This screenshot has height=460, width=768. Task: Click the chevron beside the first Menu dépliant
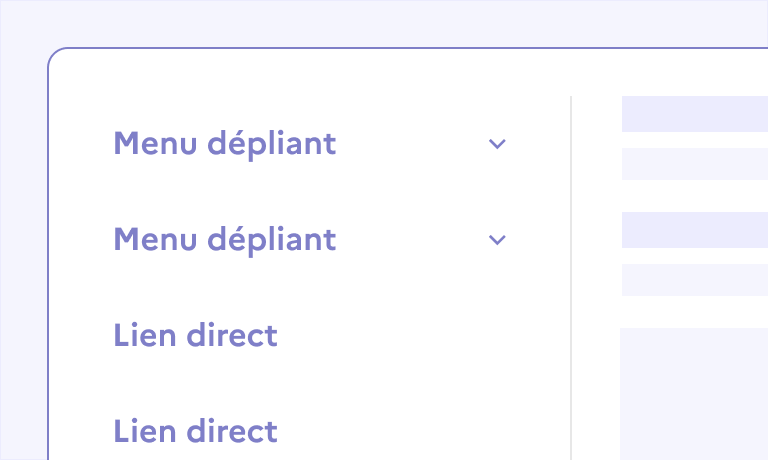[497, 144]
